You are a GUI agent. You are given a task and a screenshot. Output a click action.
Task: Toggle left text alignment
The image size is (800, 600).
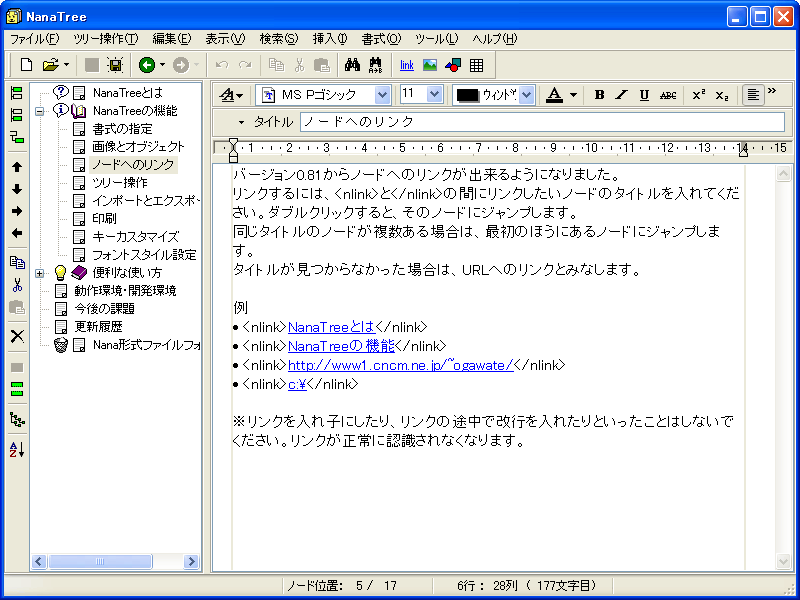coord(753,95)
